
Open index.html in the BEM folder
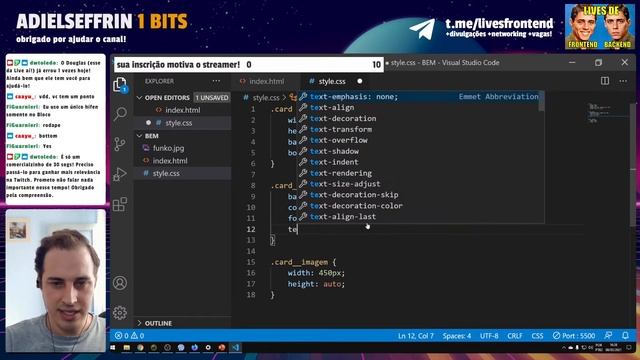pyautogui.click(x=182, y=160)
